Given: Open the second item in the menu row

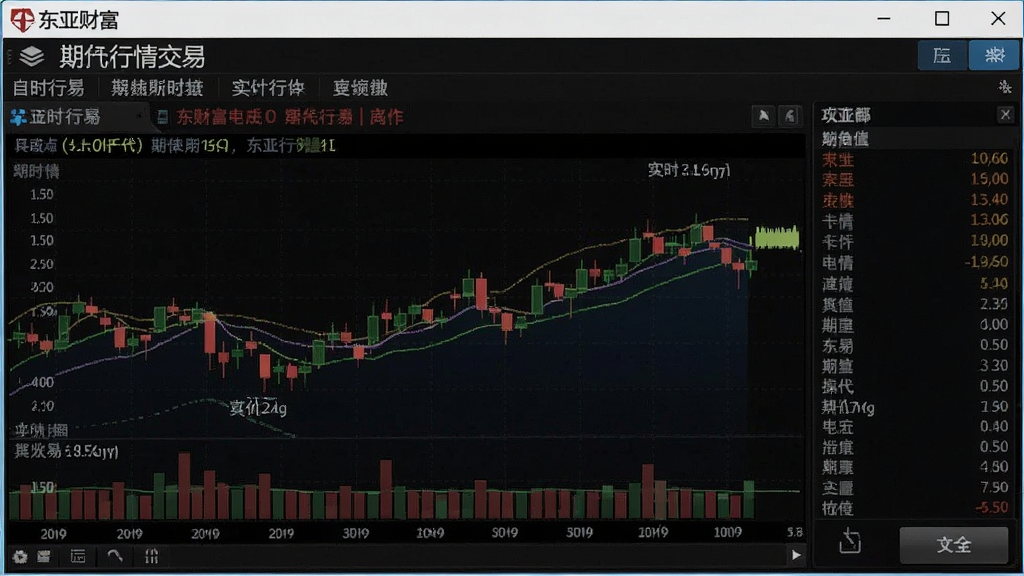Looking at the screenshot, I should click(157, 88).
